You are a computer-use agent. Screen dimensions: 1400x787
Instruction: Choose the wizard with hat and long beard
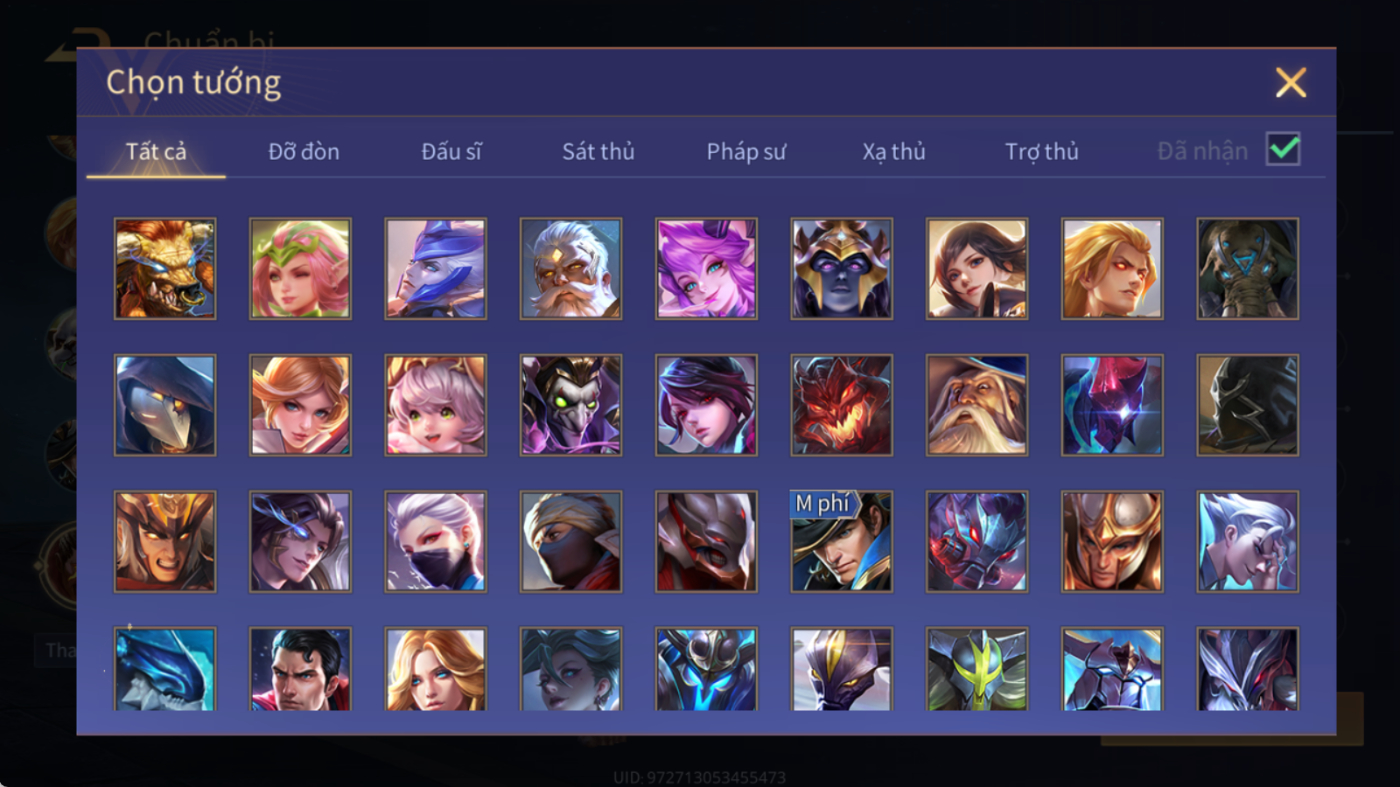[x=977, y=405]
